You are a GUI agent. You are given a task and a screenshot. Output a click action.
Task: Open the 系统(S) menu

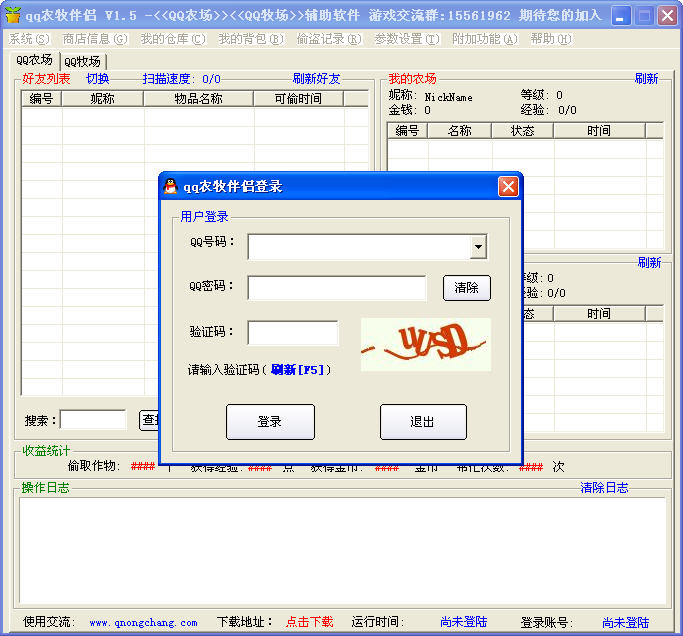point(29,39)
